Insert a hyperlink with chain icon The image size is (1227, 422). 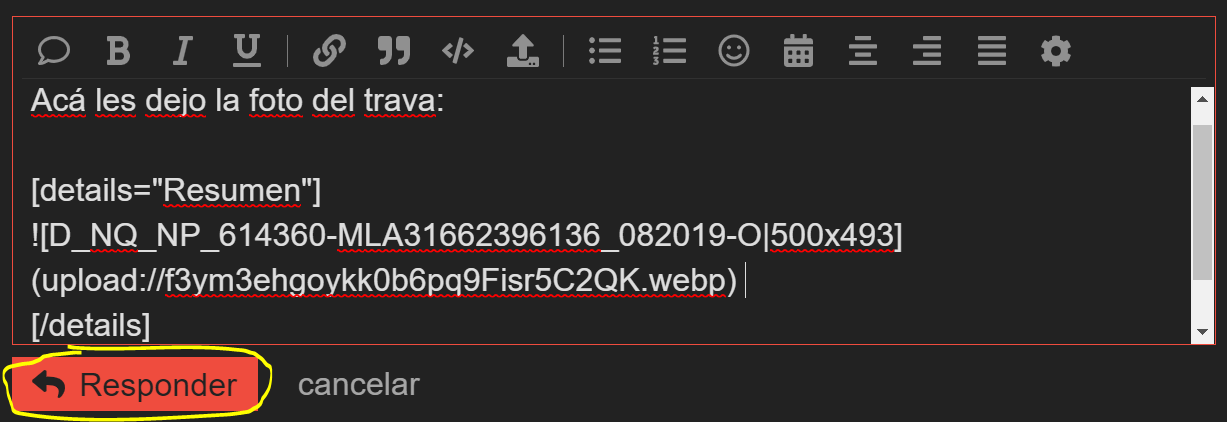(x=329, y=50)
